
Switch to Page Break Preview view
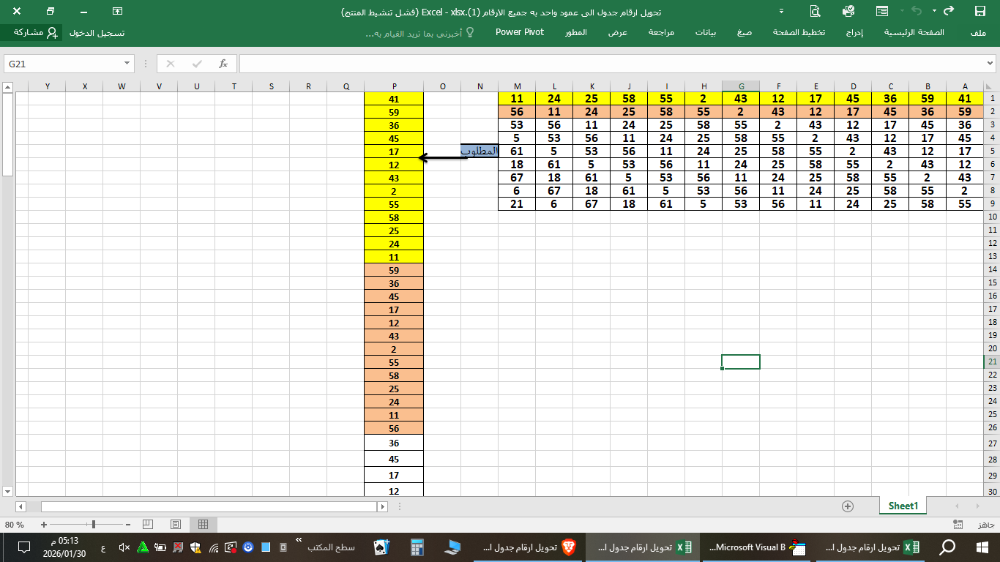coord(147,524)
